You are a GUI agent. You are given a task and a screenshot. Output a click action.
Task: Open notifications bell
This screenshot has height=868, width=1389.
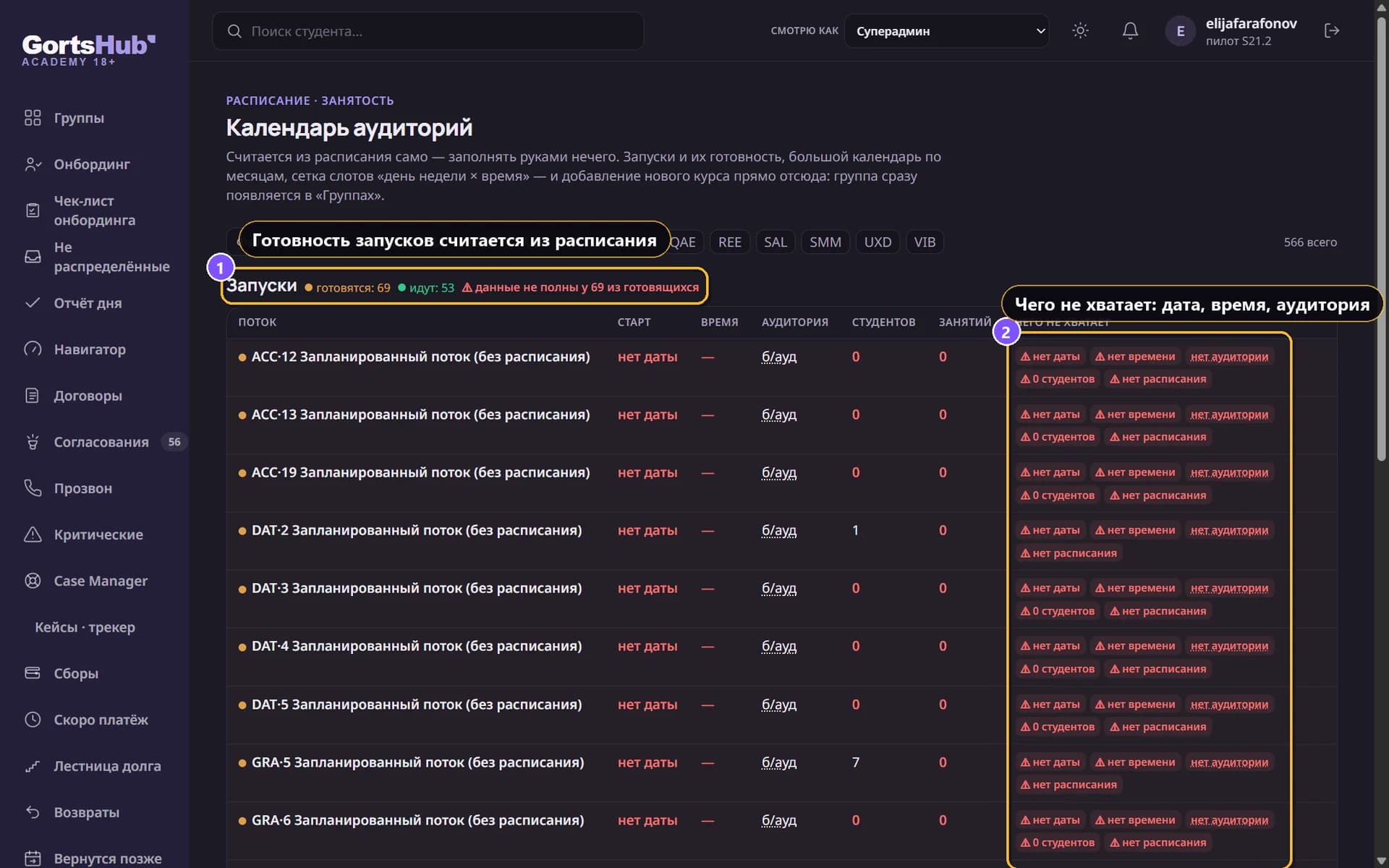pos(1130,30)
